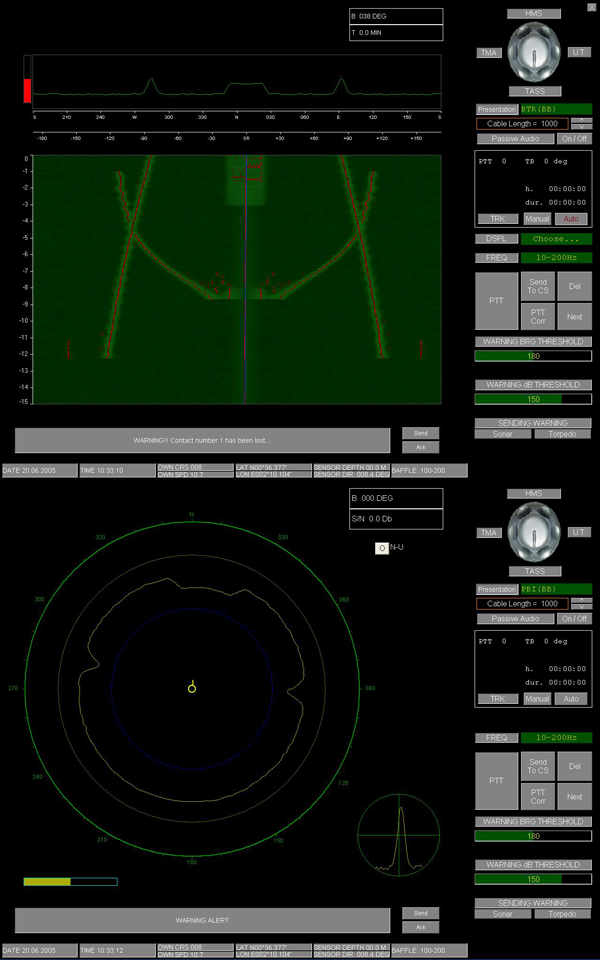The height and width of the screenshot is (960, 600).
Task: Increase cable length with up arrow in BTR panel
Action: [579, 120]
